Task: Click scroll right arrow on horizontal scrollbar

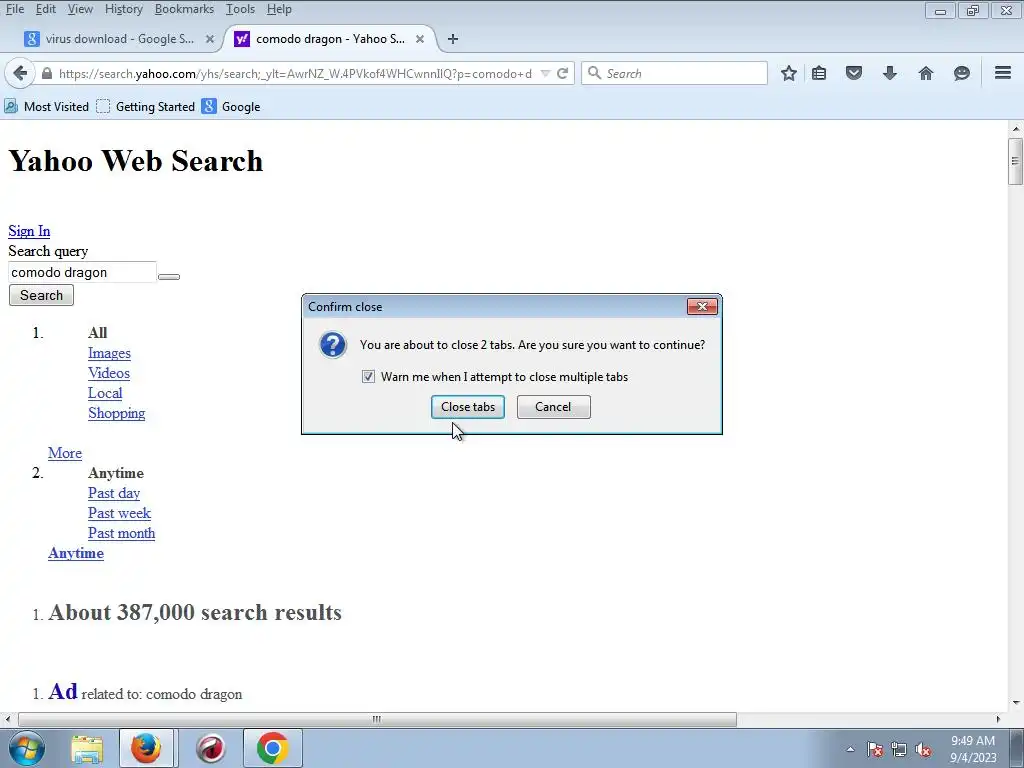Action: coord(998,719)
